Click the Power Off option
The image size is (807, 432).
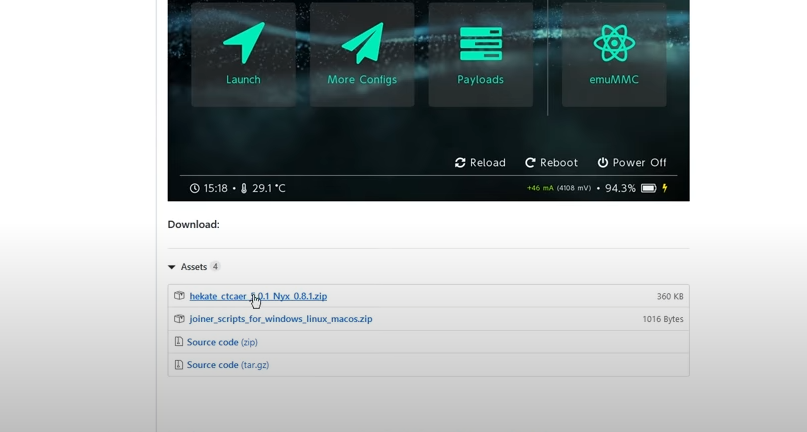coord(631,163)
